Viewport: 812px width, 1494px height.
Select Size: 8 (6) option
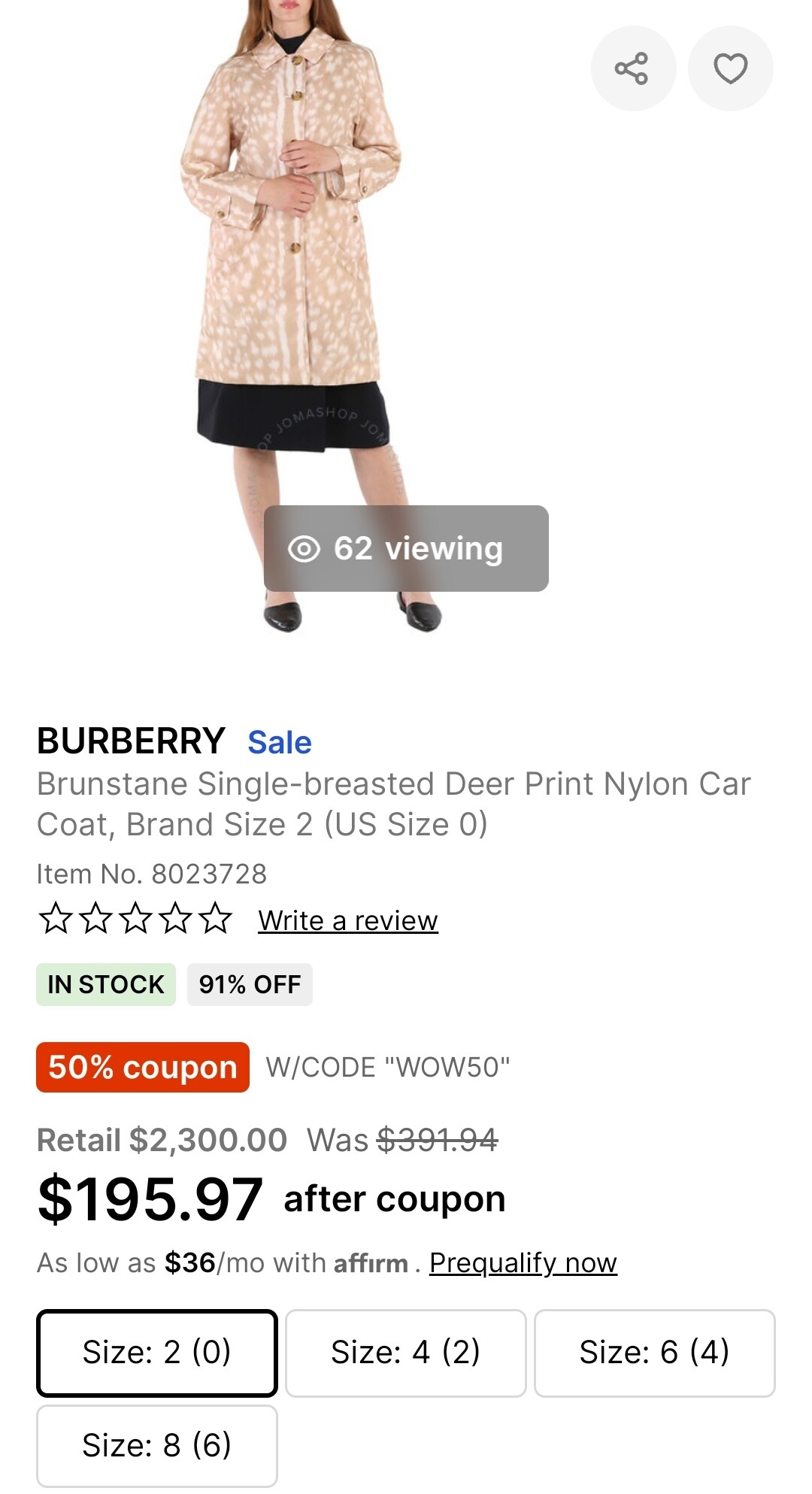(156, 1445)
